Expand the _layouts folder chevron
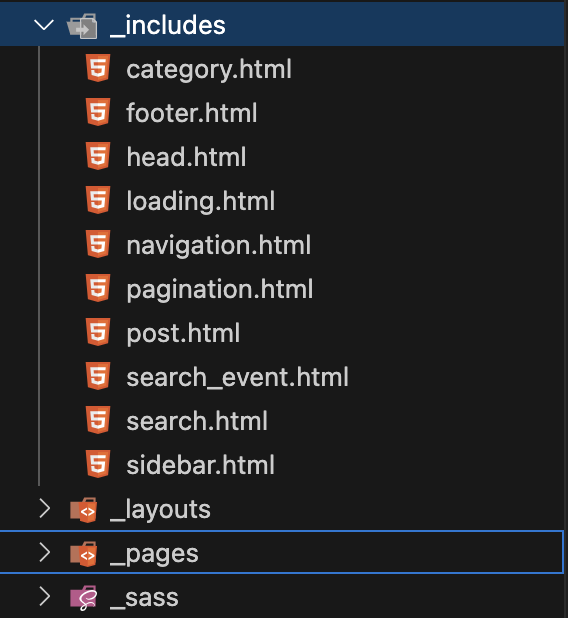Viewport: 568px width, 618px height. click(45, 508)
